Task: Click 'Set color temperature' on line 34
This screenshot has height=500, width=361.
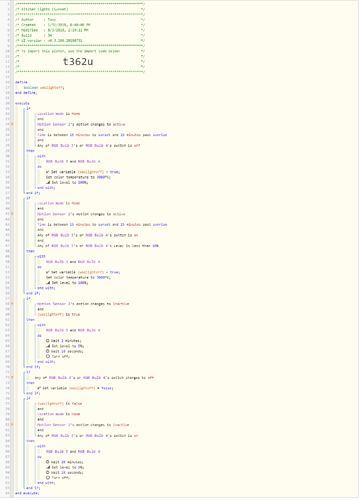Action: click(78, 177)
